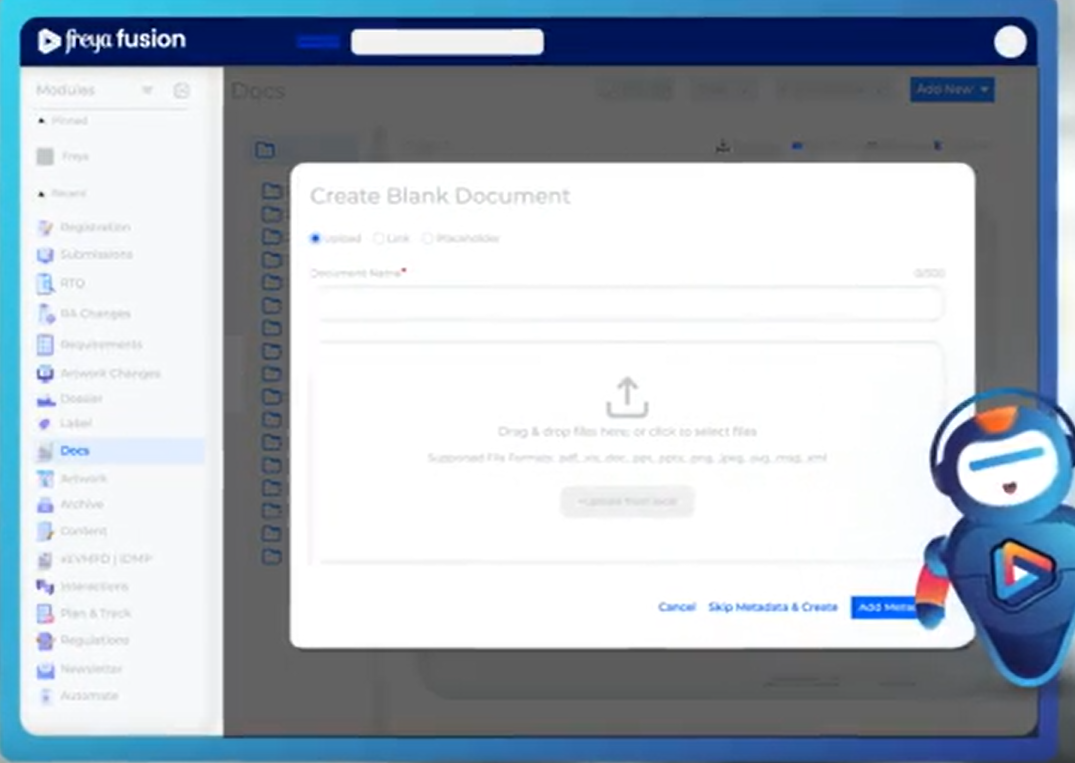The width and height of the screenshot is (1075, 763).
Task: Open the Modules filter dropdown arrow
Action: click(147, 90)
